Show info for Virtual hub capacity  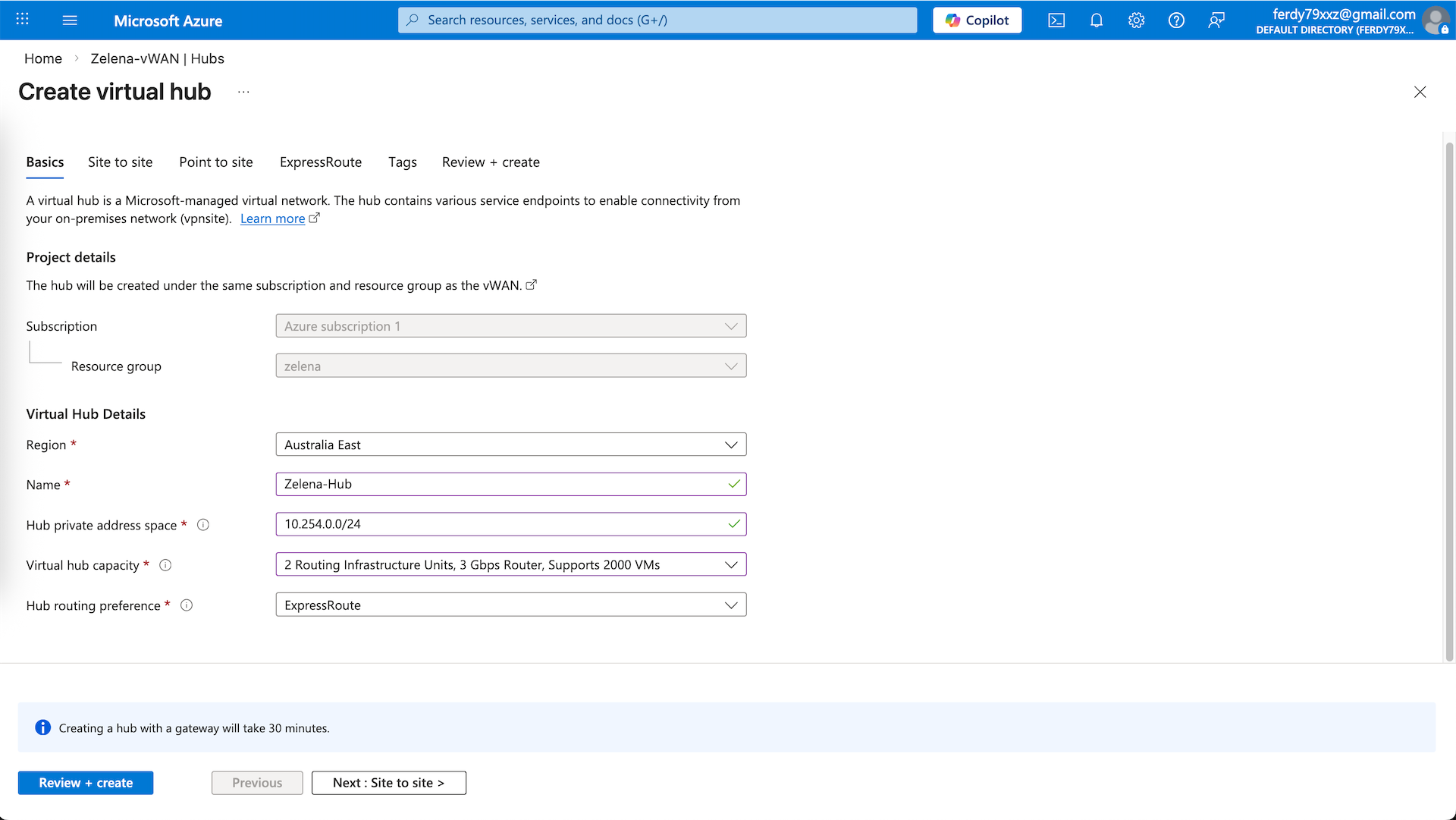[165, 565]
